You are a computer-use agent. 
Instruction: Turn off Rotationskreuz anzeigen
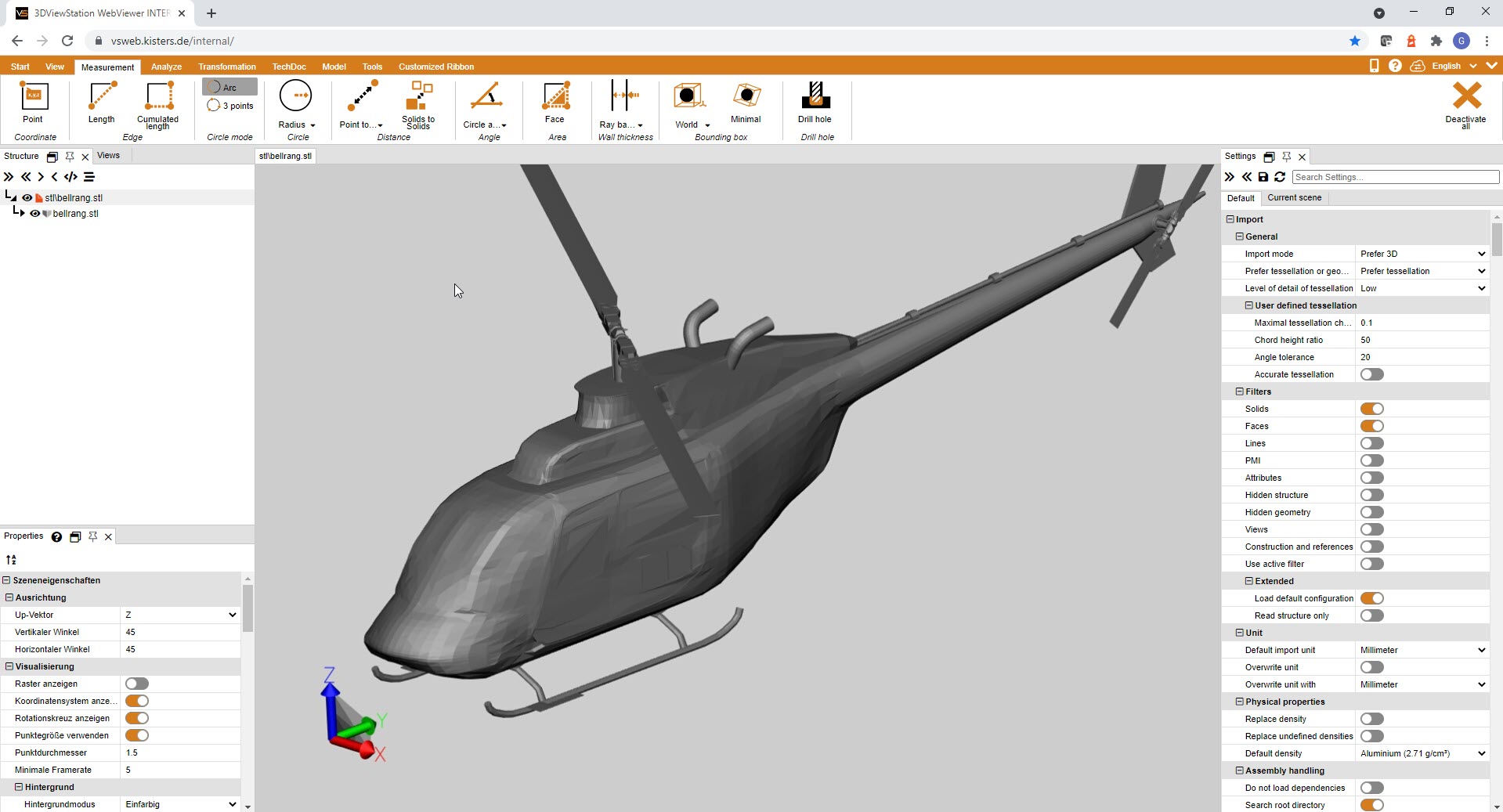(136, 718)
